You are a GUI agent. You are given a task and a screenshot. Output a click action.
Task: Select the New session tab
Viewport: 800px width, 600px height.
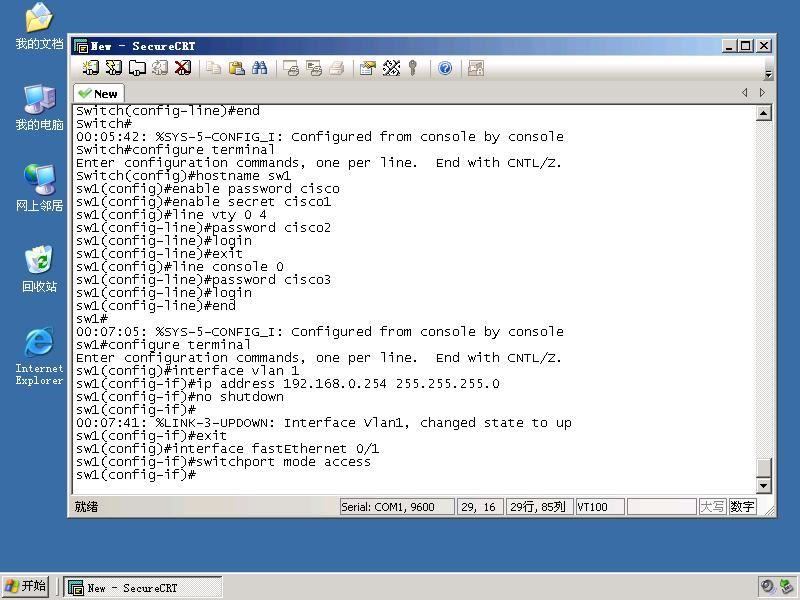pos(99,94)
